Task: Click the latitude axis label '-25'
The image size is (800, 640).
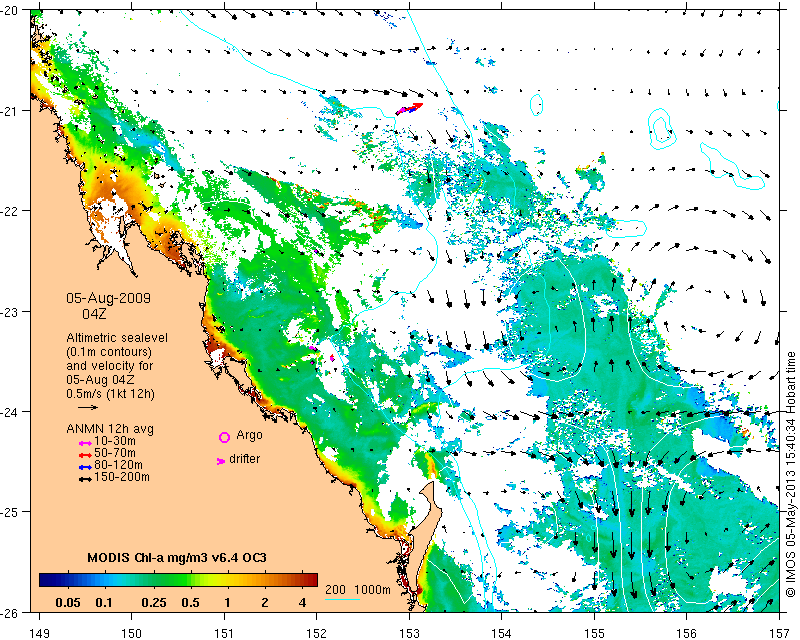Action: click(11, 512)
